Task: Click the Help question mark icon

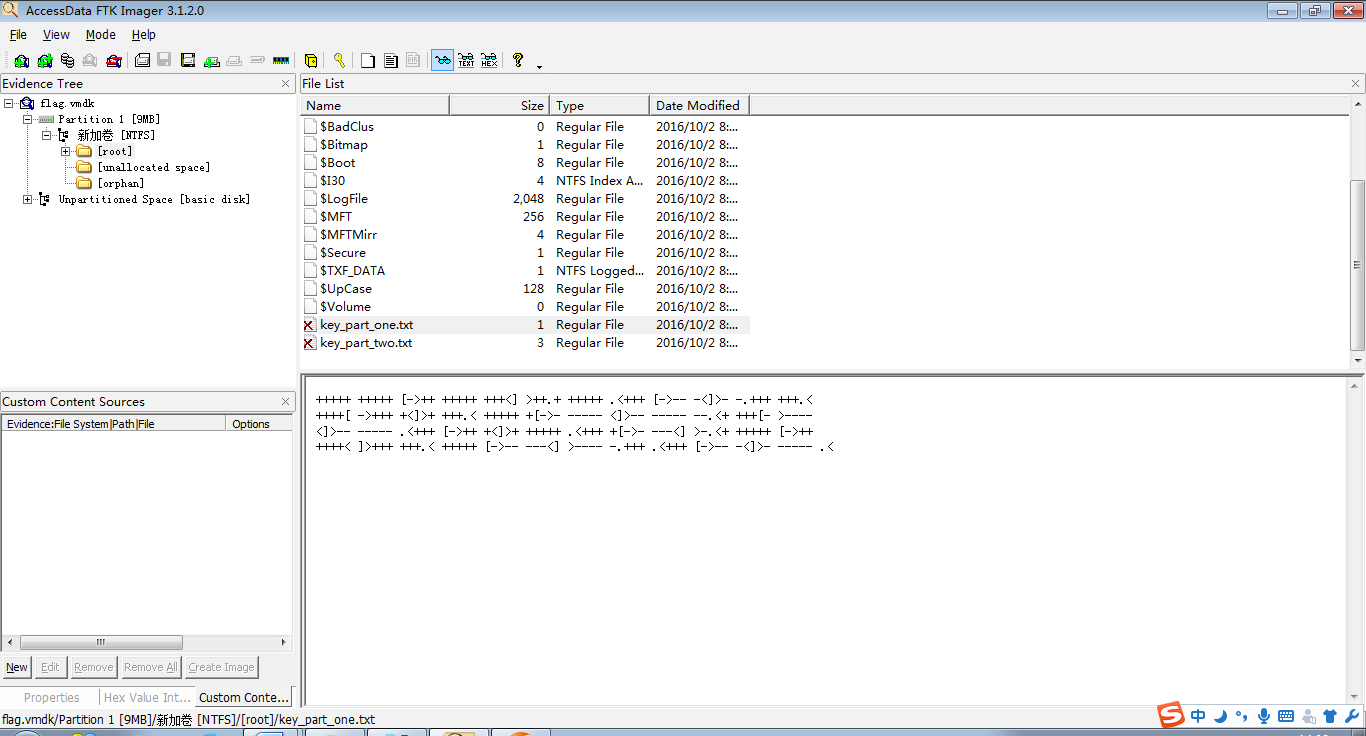Action: coord(518,60)
